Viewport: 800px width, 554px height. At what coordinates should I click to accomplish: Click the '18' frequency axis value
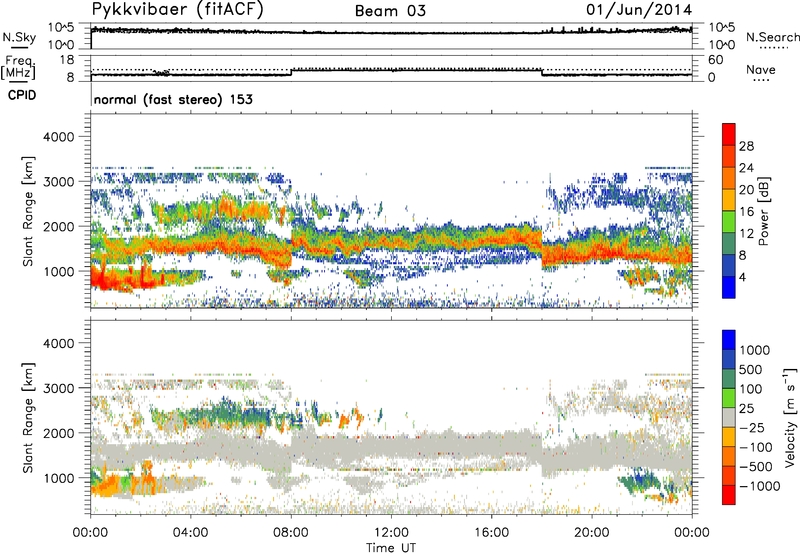coord(67,60)
